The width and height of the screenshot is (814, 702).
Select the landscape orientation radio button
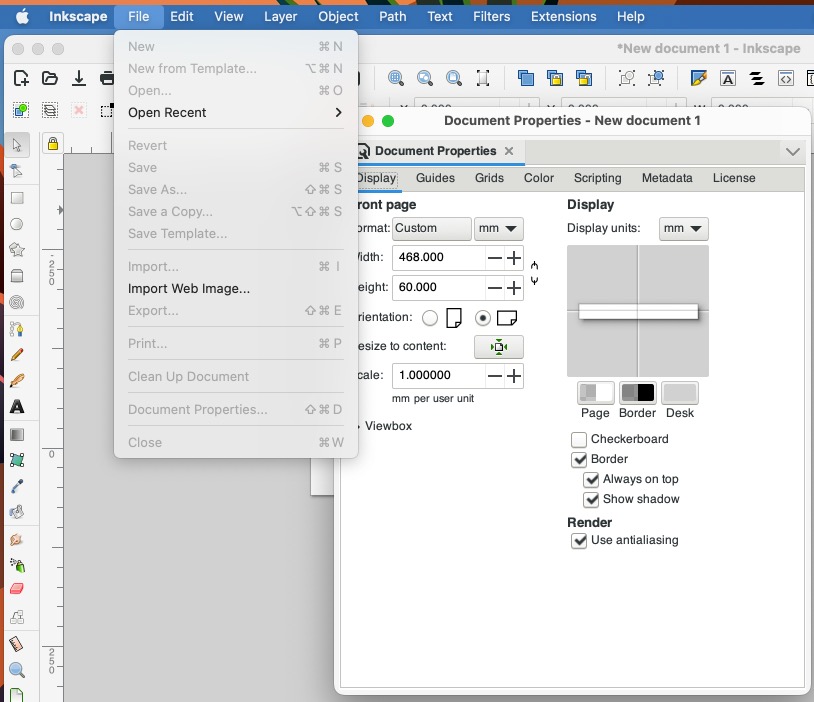[x=483, y=318]
